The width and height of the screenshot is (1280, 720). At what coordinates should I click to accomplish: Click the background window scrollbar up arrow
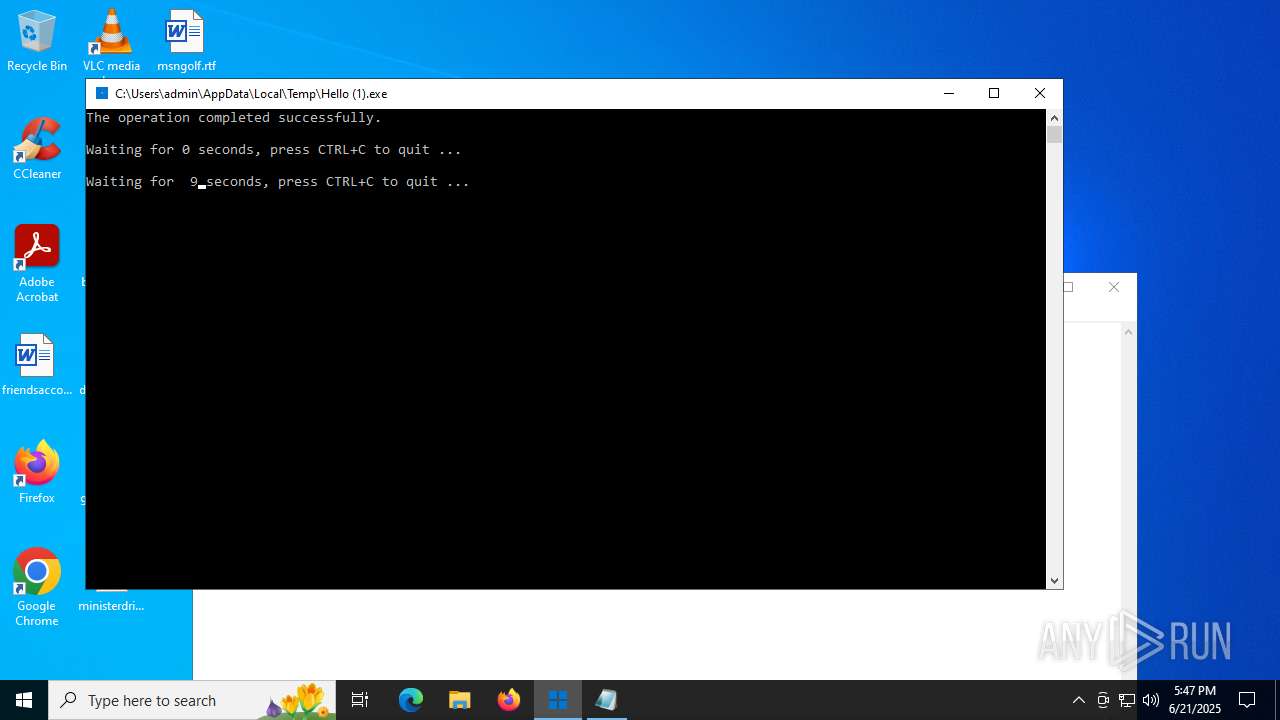tap(1128, 332)
